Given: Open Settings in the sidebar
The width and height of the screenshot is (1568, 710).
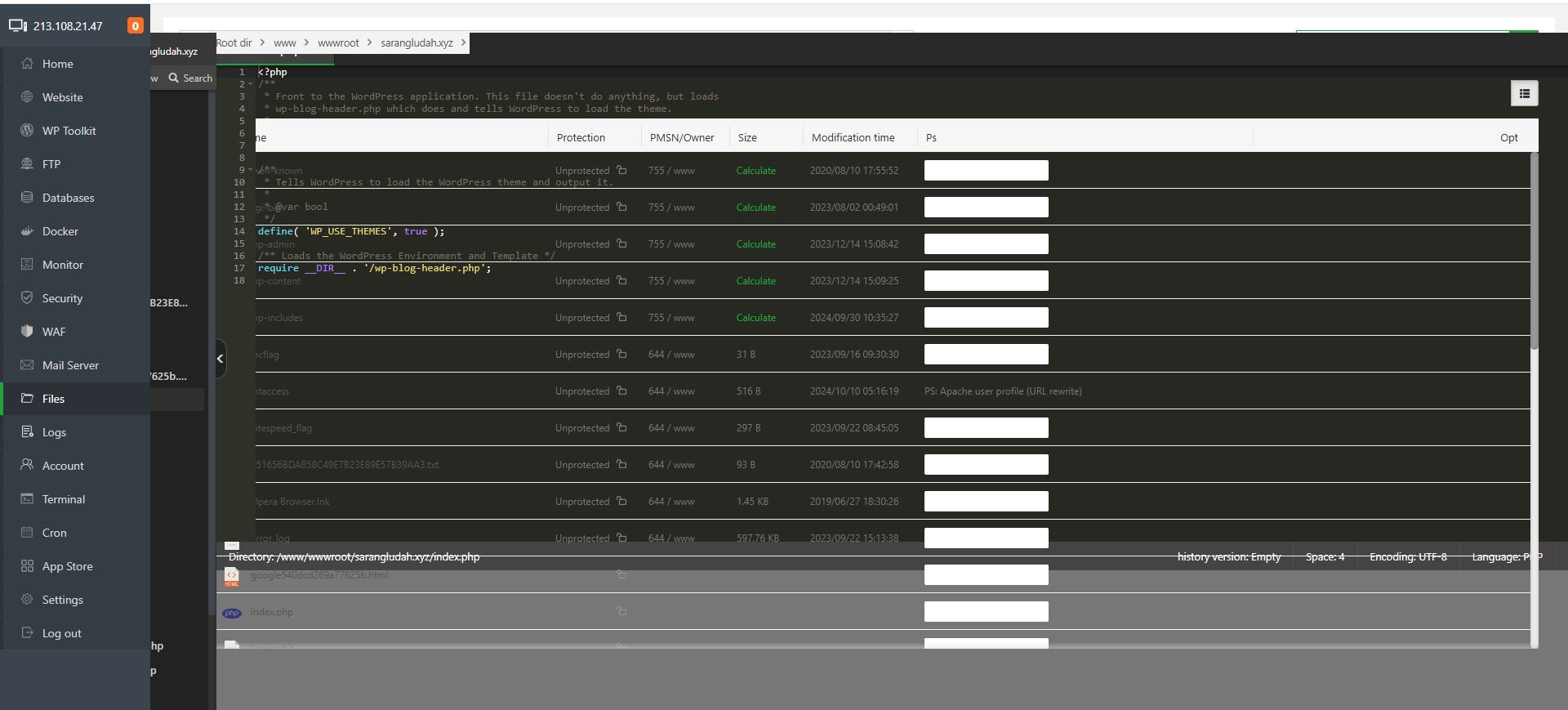Looking at the screenshot, I should (x=62, y=600).
